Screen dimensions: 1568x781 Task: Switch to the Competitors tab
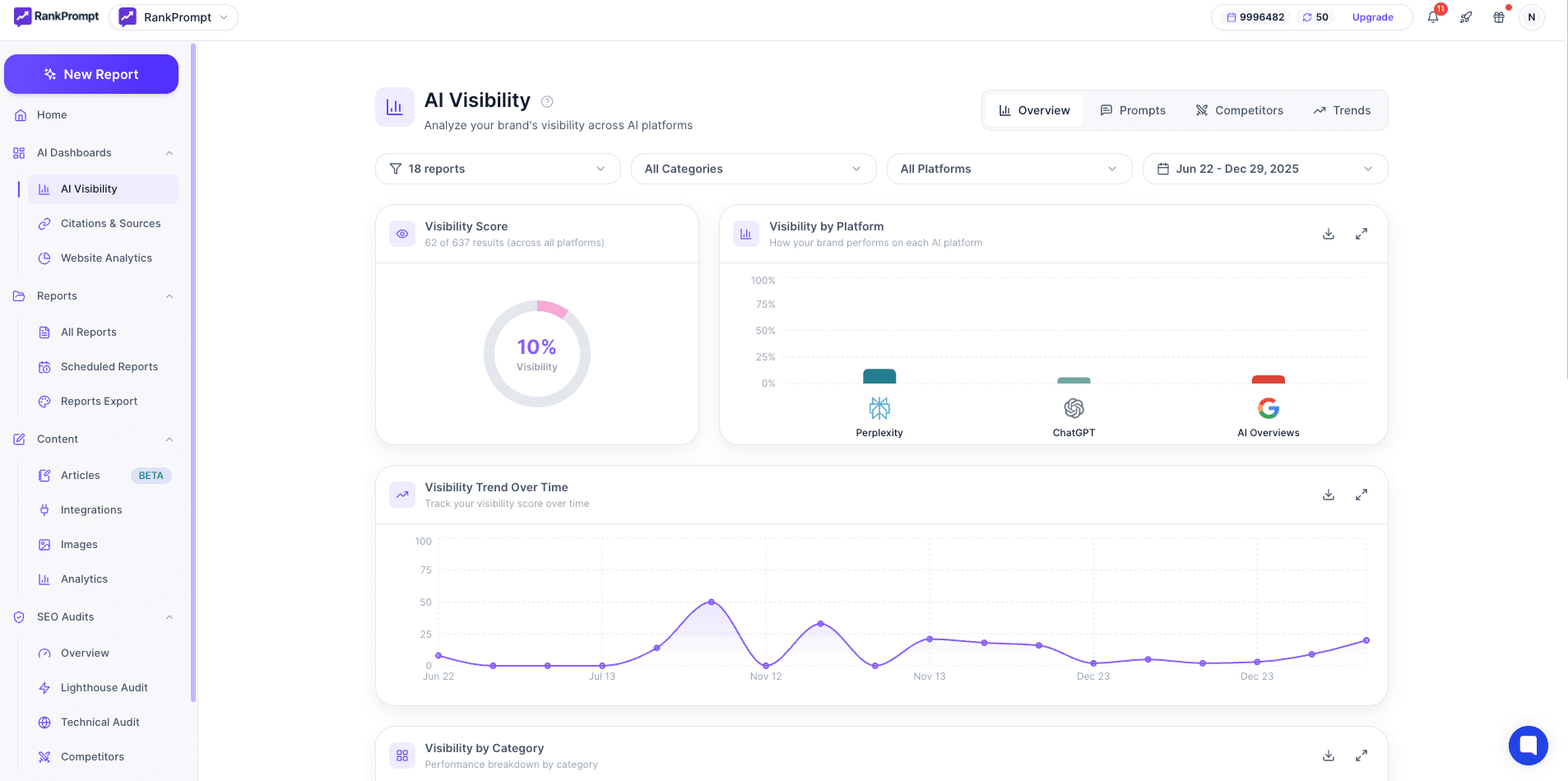[1239, 110]
